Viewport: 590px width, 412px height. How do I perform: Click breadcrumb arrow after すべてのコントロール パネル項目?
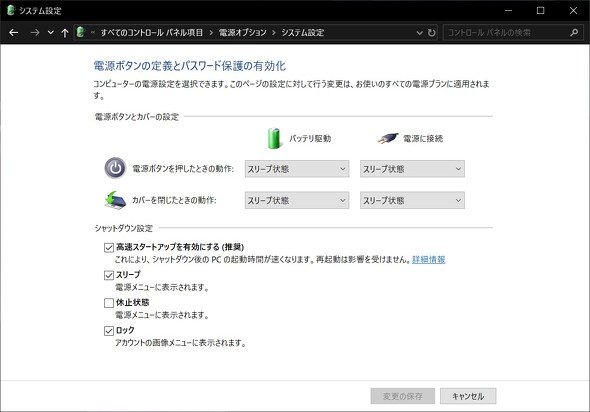[x=211, y=33]
